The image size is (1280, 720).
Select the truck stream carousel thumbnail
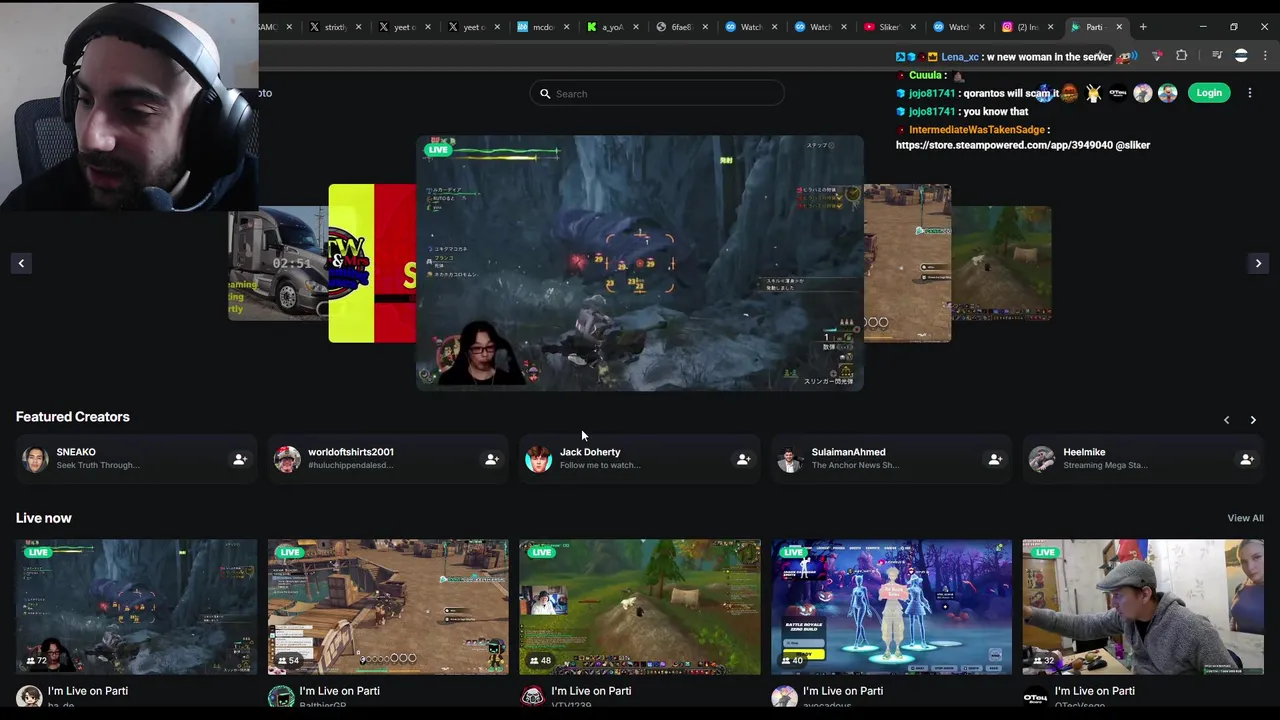[278, 263]
